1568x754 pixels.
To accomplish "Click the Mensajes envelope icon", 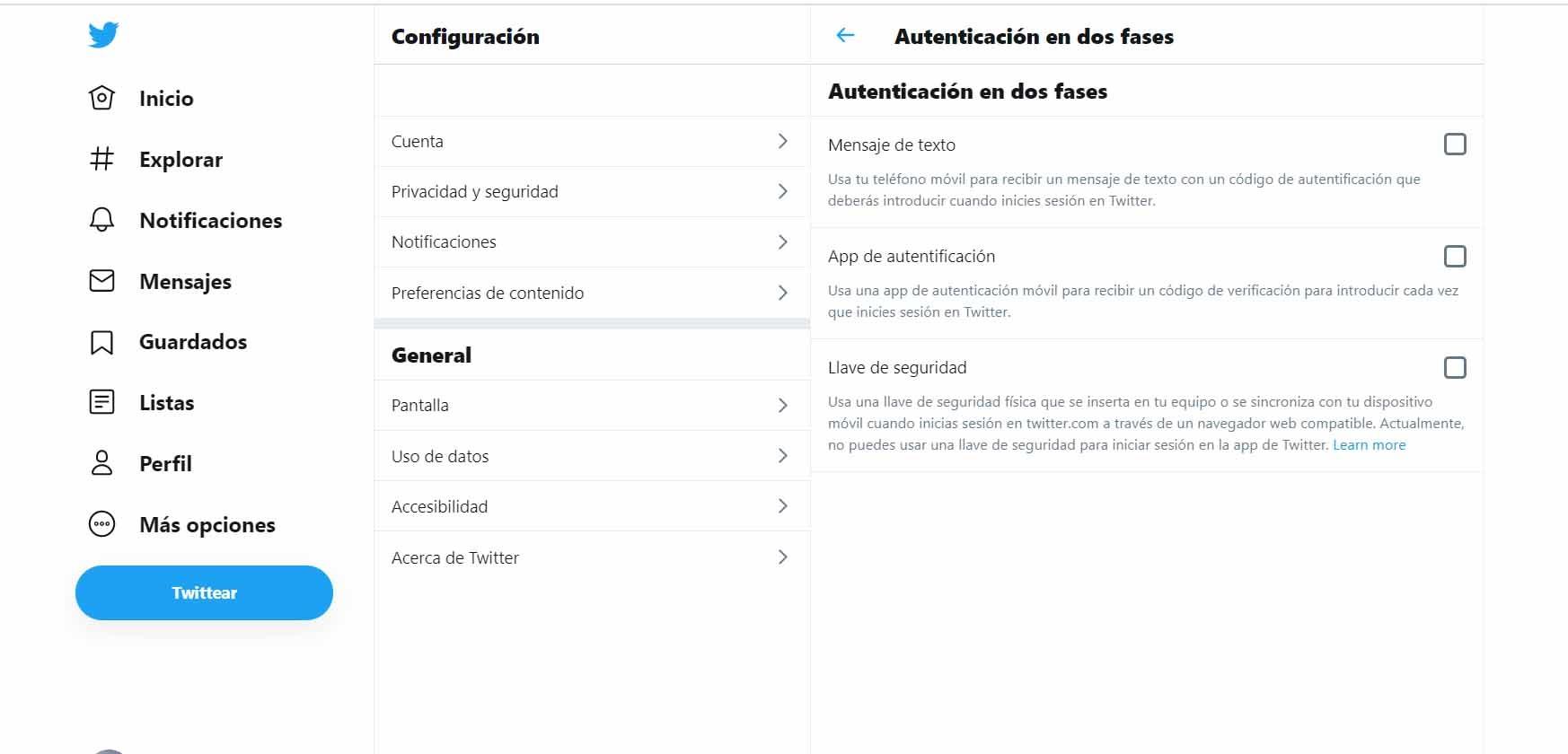I will pos(102,281).
